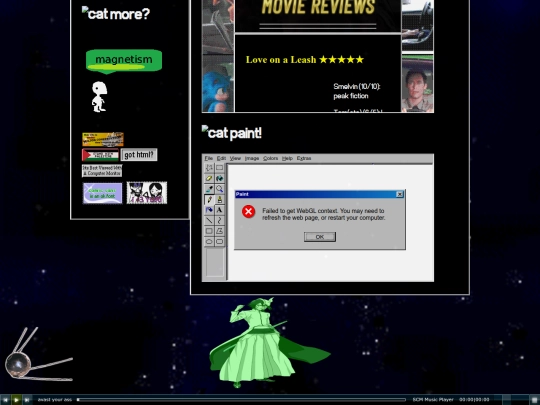Open the Image menu in Paint
Viewport: 540px width, 405px height.
(x=252, y=158)
